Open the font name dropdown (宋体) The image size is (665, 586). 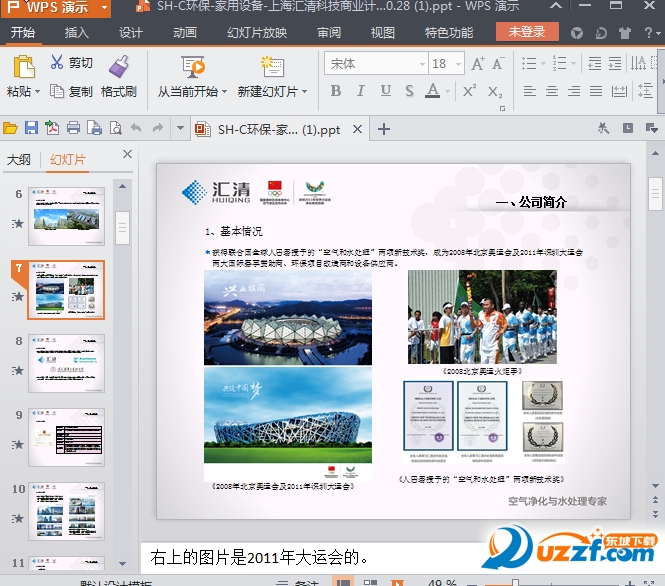(422, 64)
